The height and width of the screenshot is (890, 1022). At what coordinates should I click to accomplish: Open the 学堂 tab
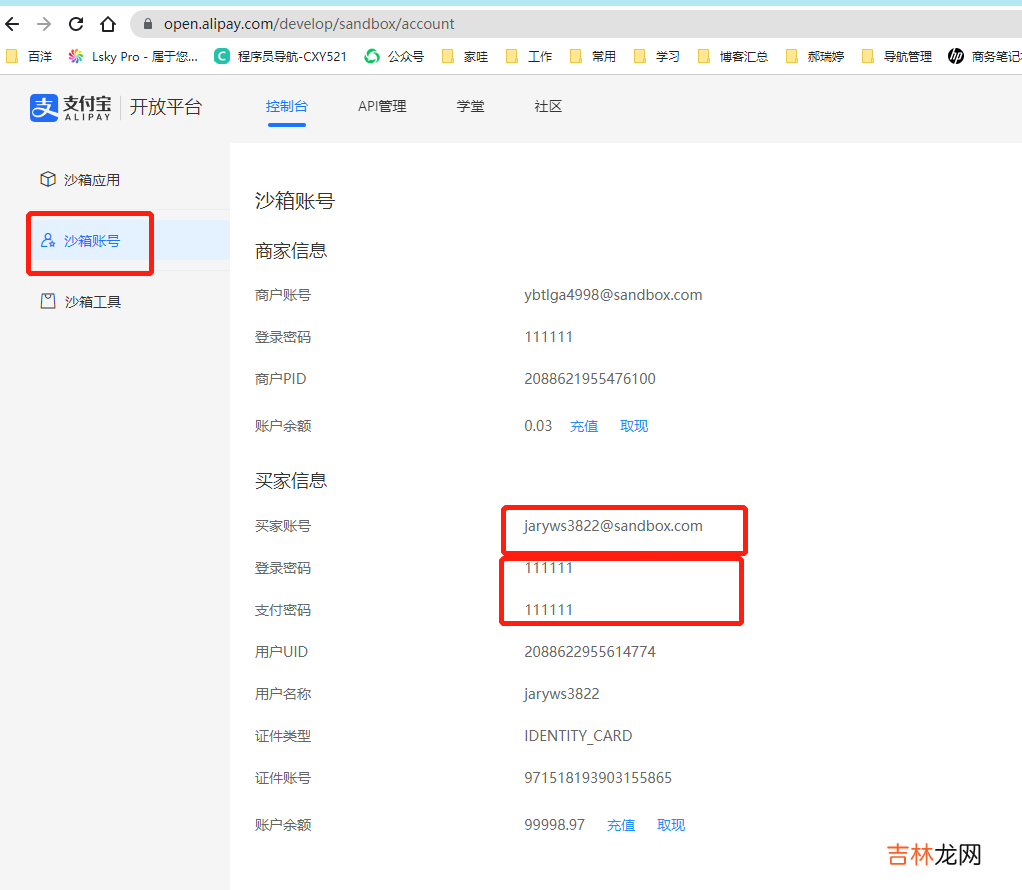(470, 106)
